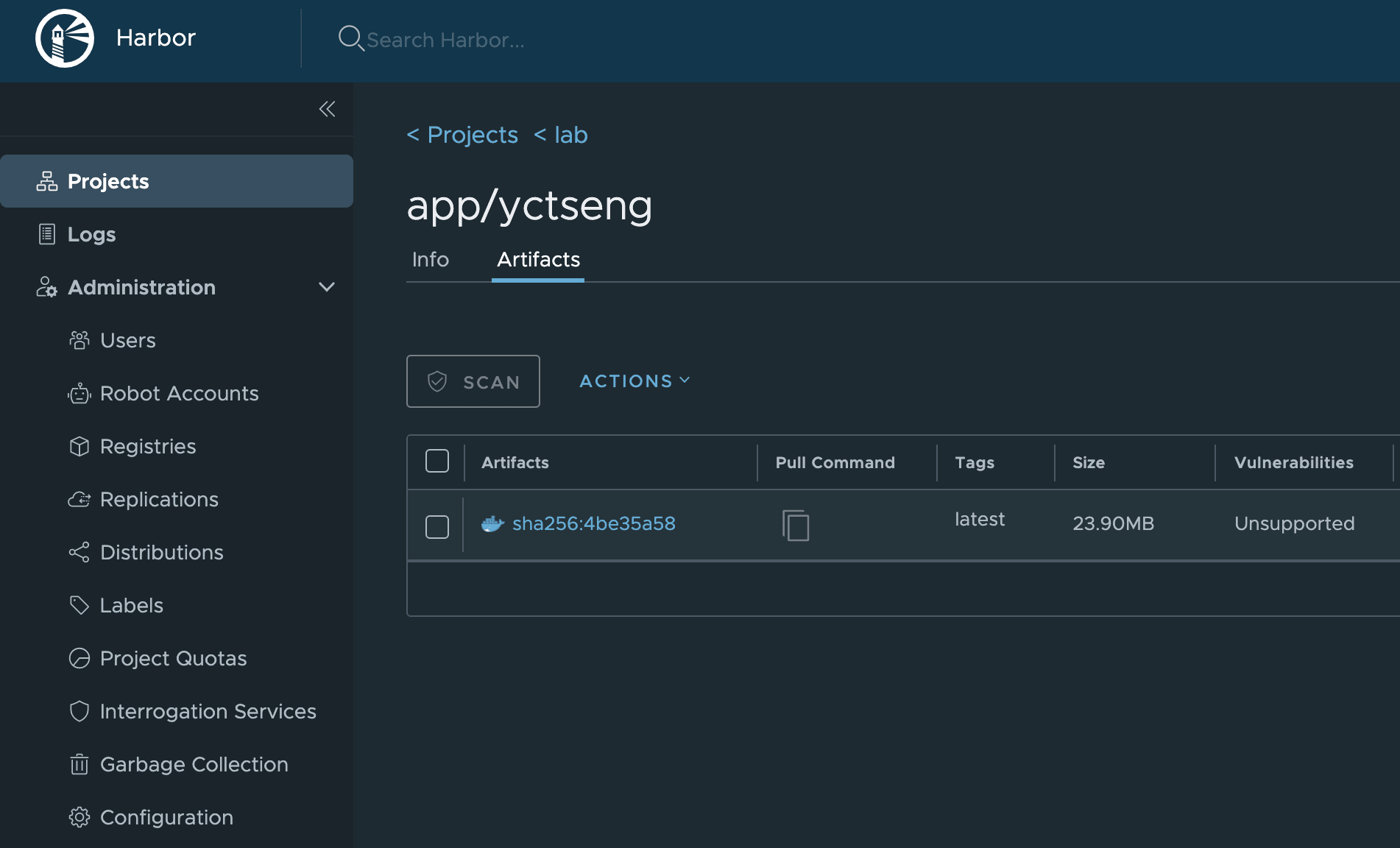The image size is (1400, 848).
Task: Click the Projects sidebar icon
Action: [47, 181]
